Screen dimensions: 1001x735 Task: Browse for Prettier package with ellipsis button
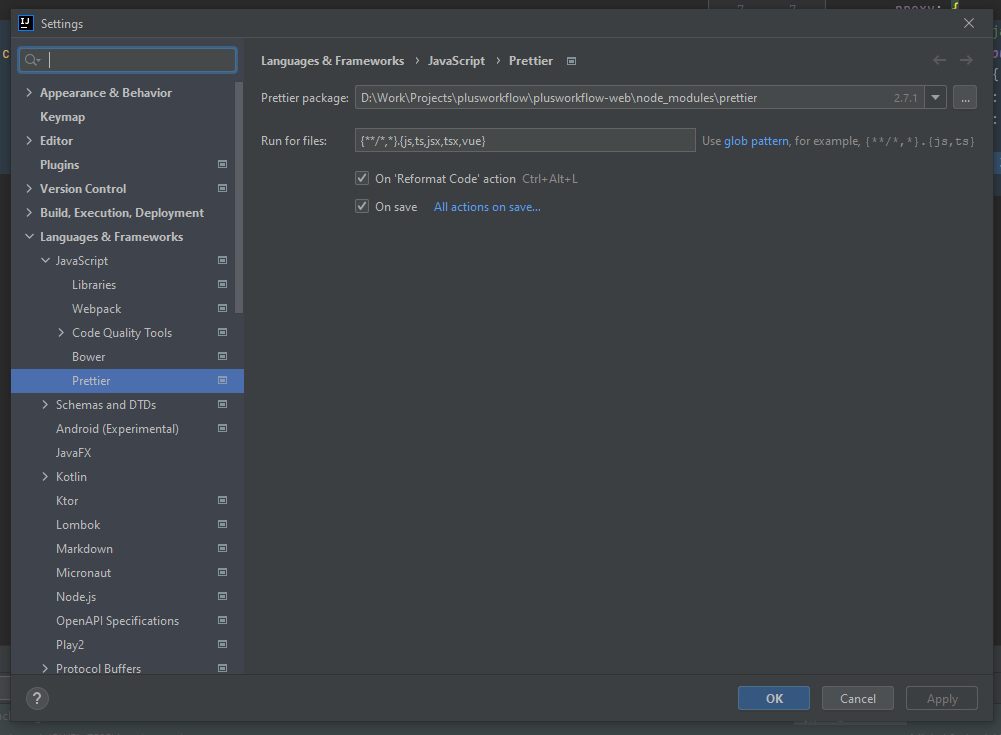point(965,98)
